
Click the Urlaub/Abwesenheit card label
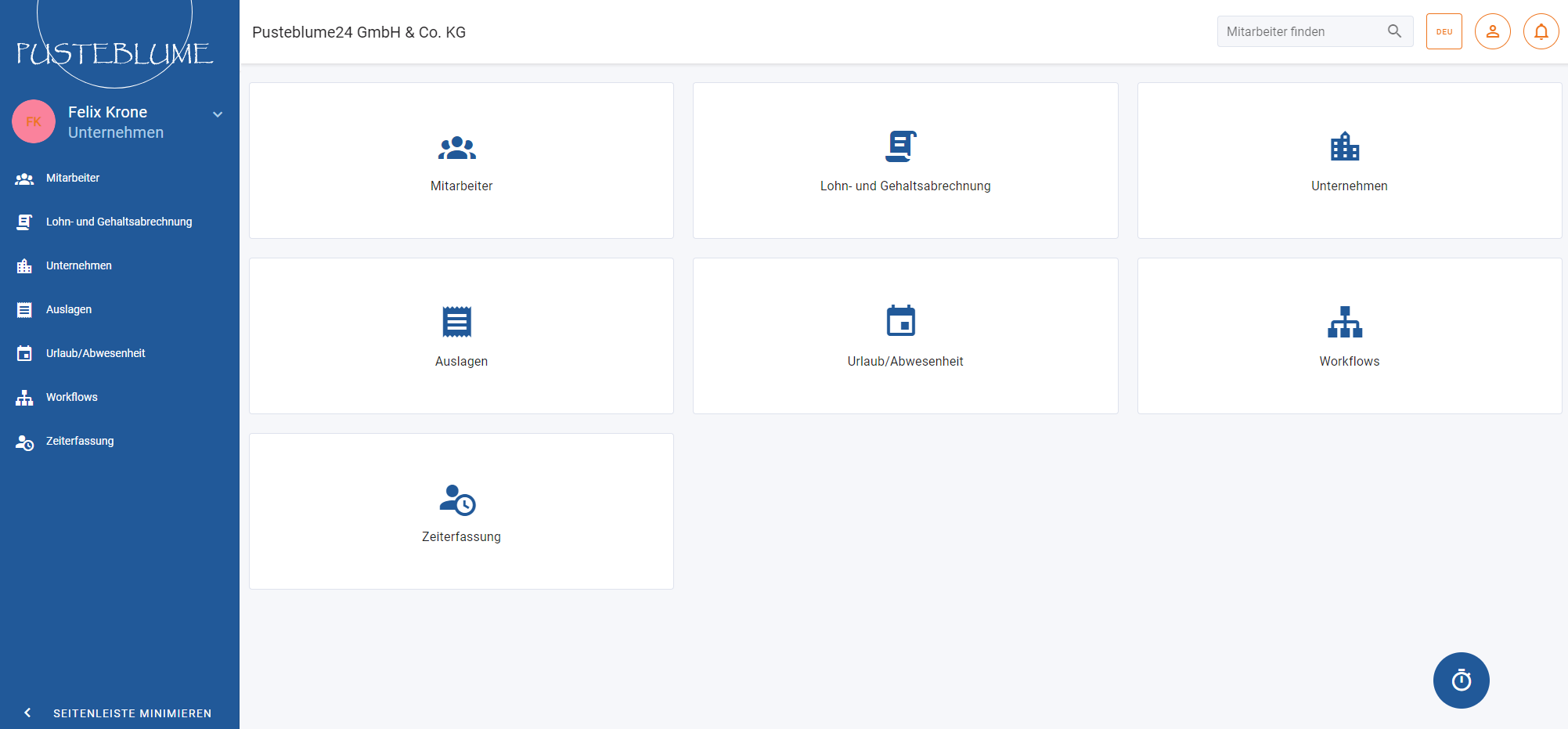906,362
